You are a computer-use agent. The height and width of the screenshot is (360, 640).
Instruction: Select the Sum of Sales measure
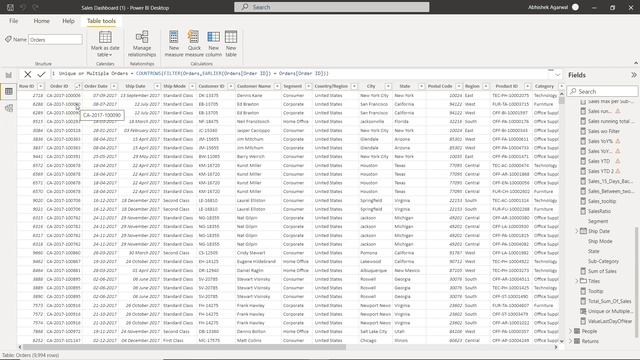point(602,271)
